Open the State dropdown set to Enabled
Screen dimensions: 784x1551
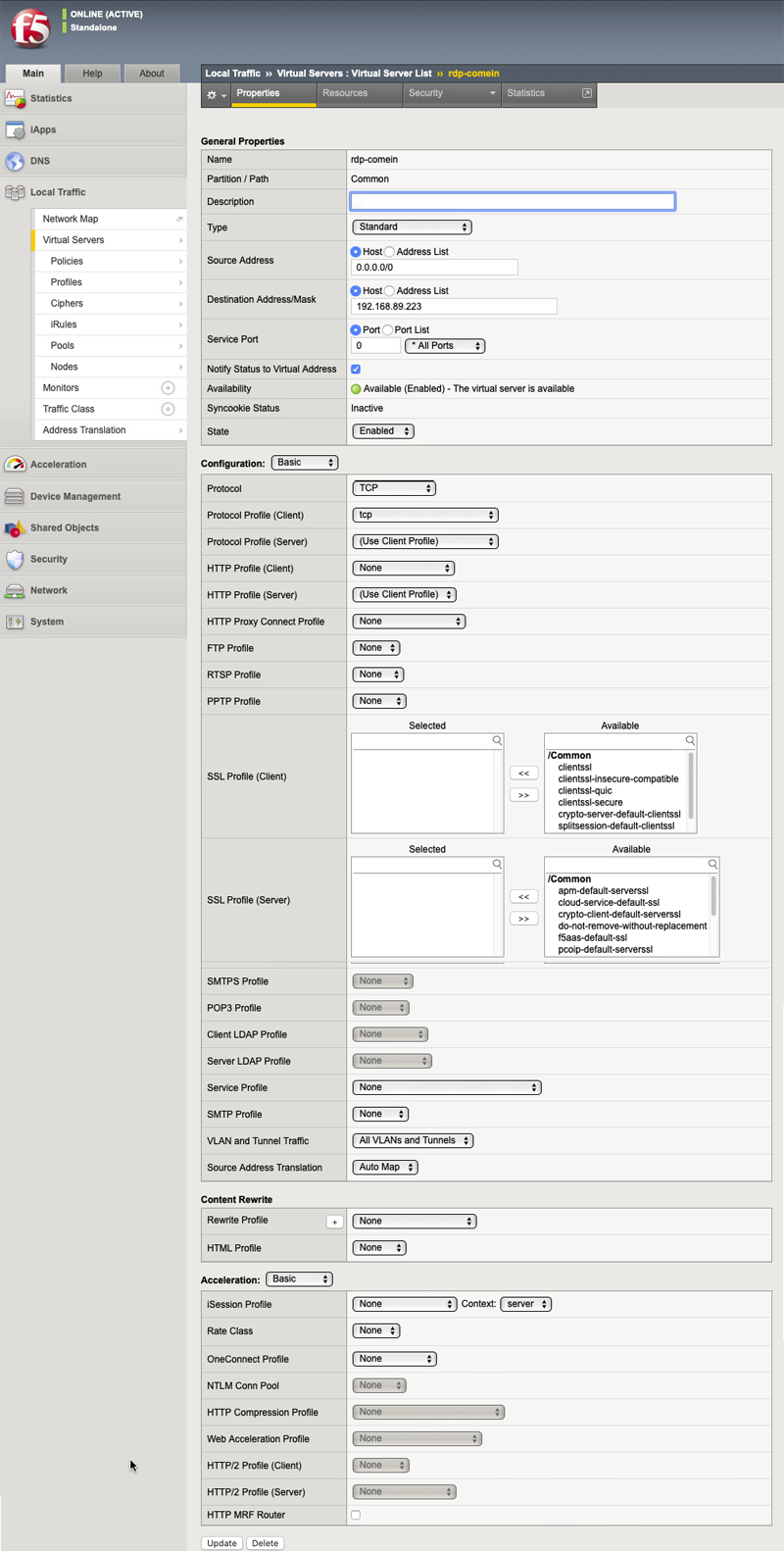(x=383, y=431)
